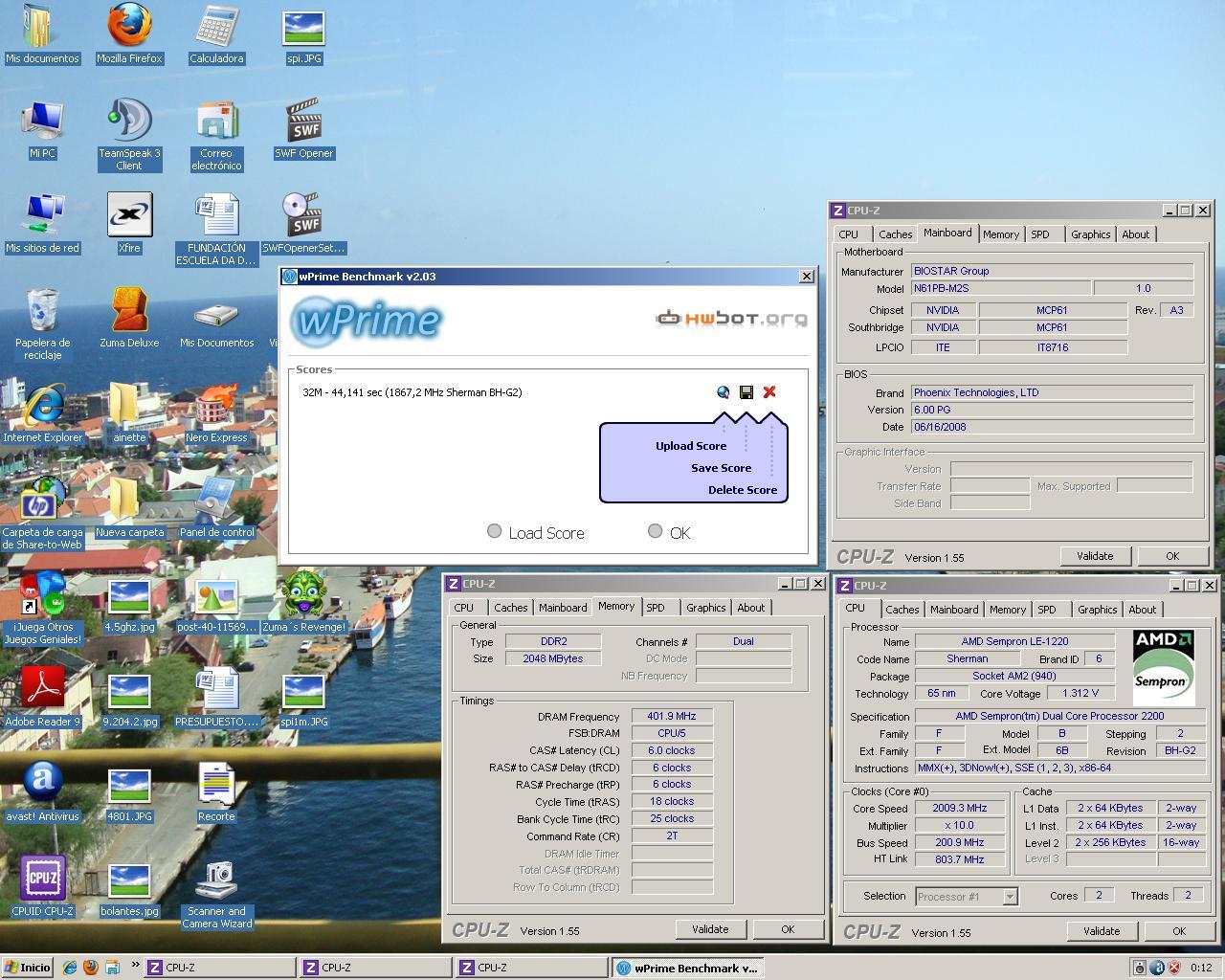Select Memory tab in CPU CPU-Z window
1225x980 pixels.
click(x=1008, y=610)
